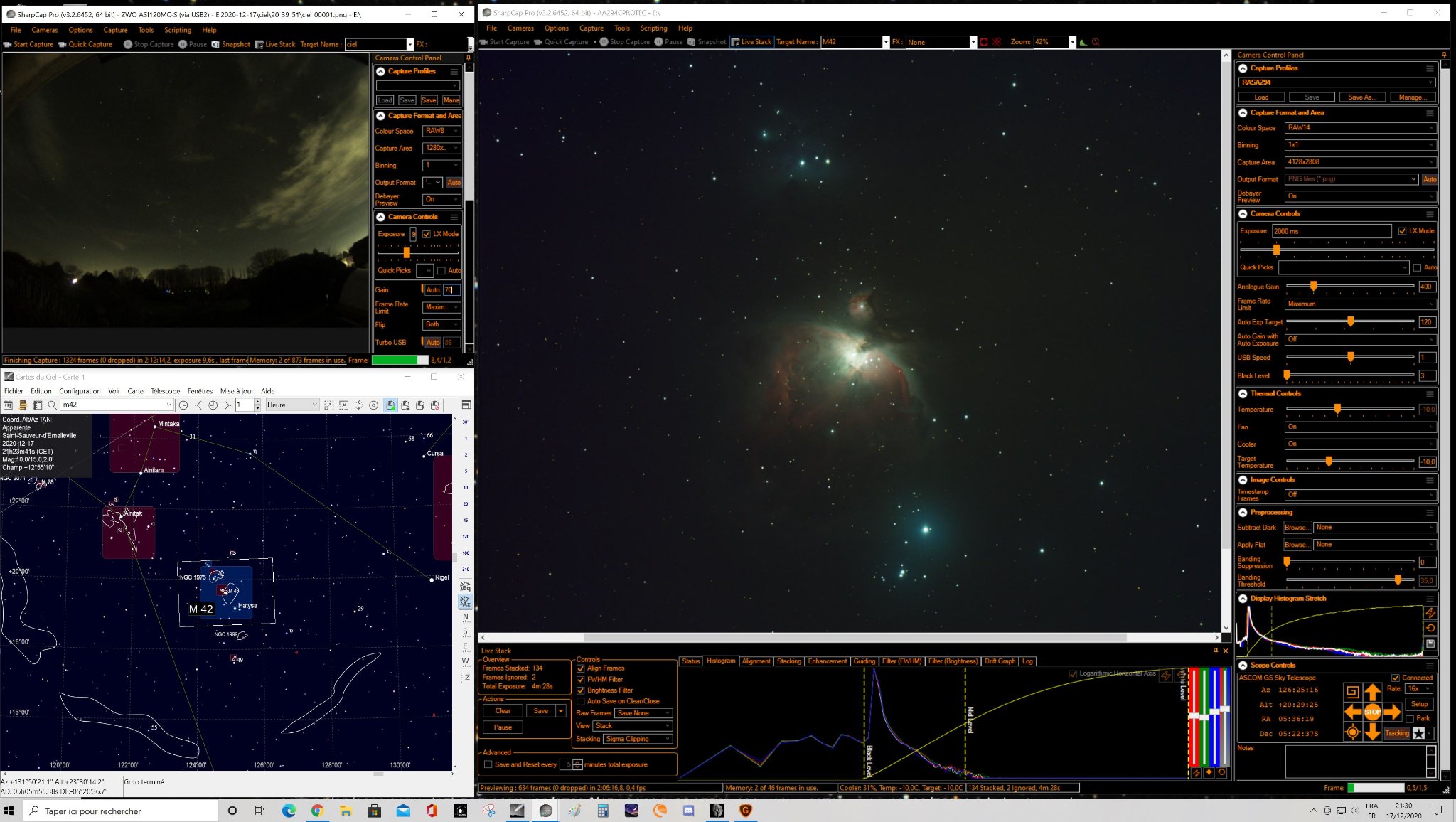Click the lightning auto-stretch icon in Display Histogram Stretch
This screenshot has width=1456, height=822.
point(1430,613)
